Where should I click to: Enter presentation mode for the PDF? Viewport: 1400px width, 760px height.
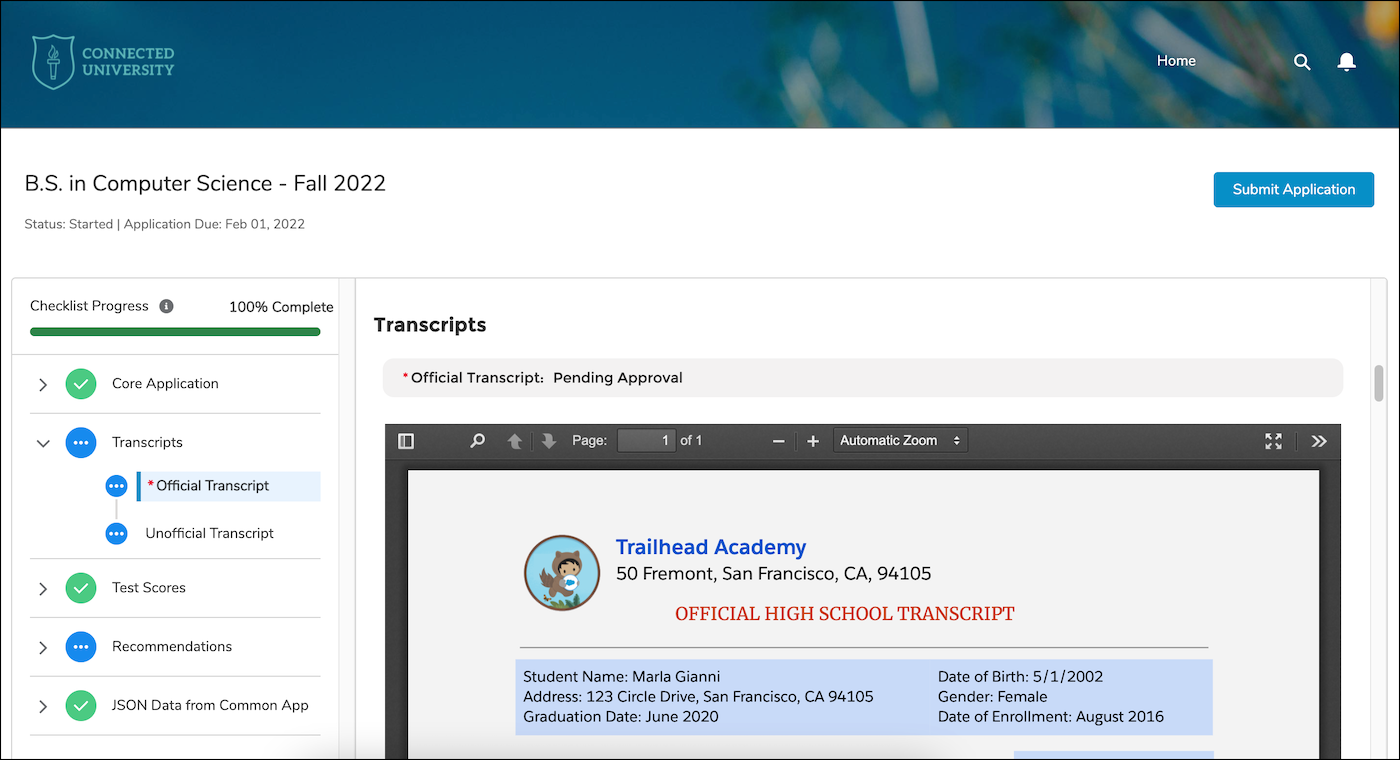coord(1273,440)
